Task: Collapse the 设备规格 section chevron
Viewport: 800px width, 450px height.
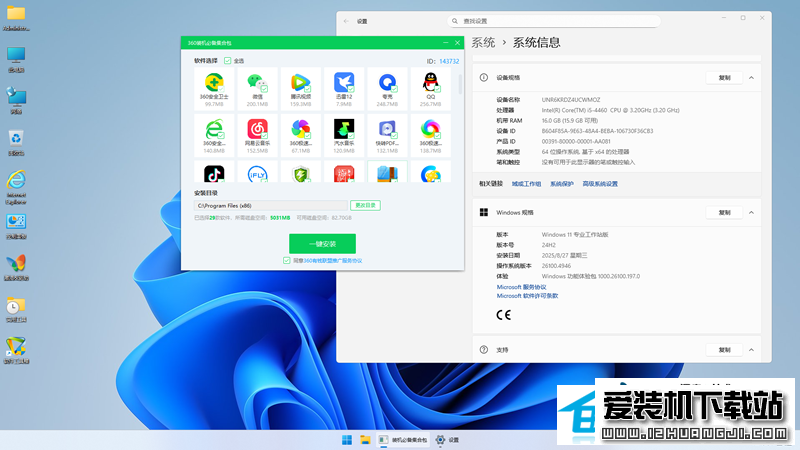Action: click(752, 78)
